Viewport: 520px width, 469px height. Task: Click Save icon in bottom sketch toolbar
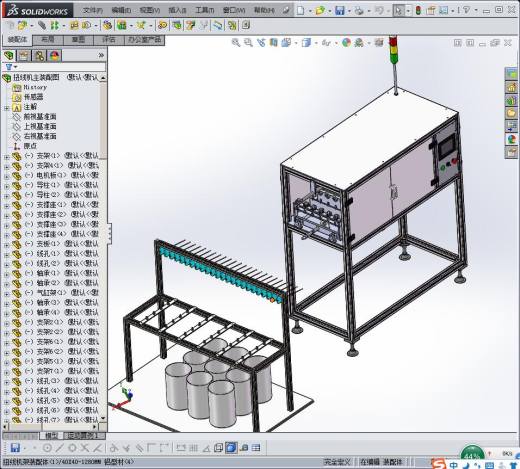(15, 448)
